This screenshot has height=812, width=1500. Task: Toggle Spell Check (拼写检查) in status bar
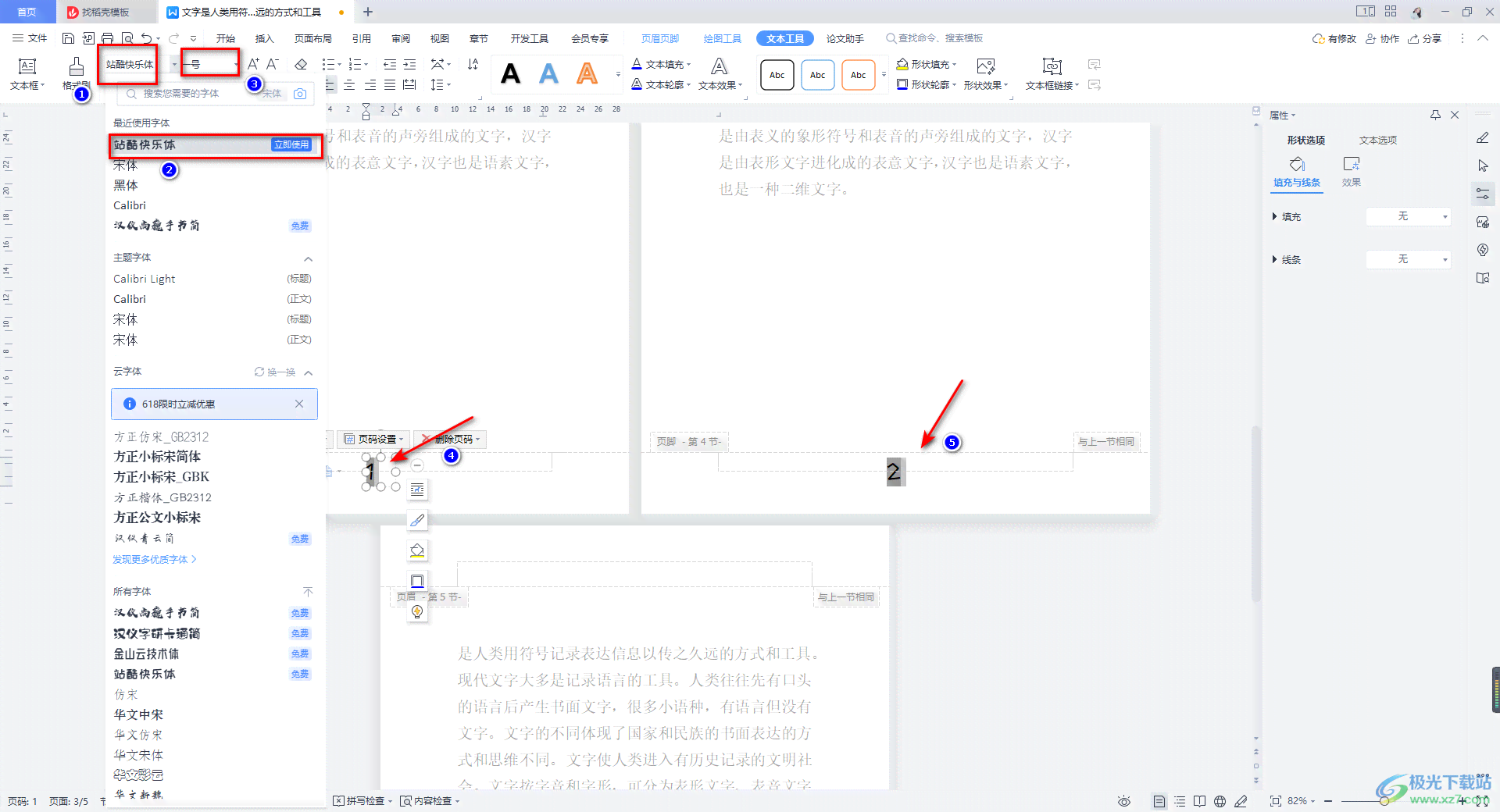click(x=362, y=801)
